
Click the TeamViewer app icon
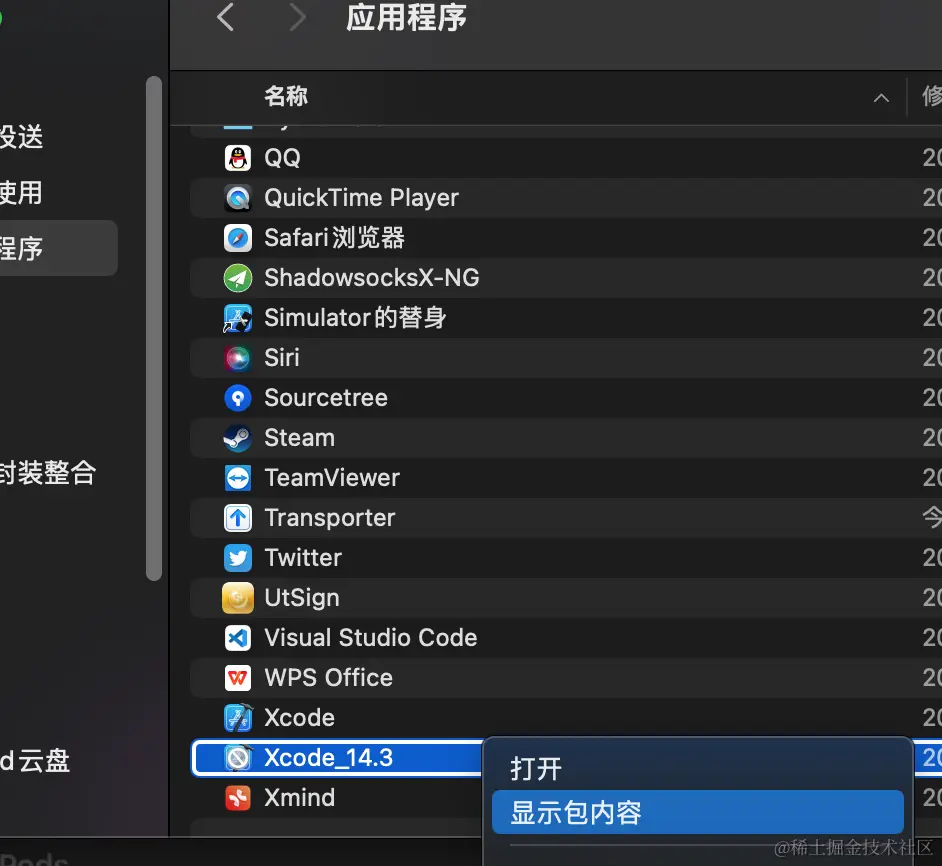237,477
